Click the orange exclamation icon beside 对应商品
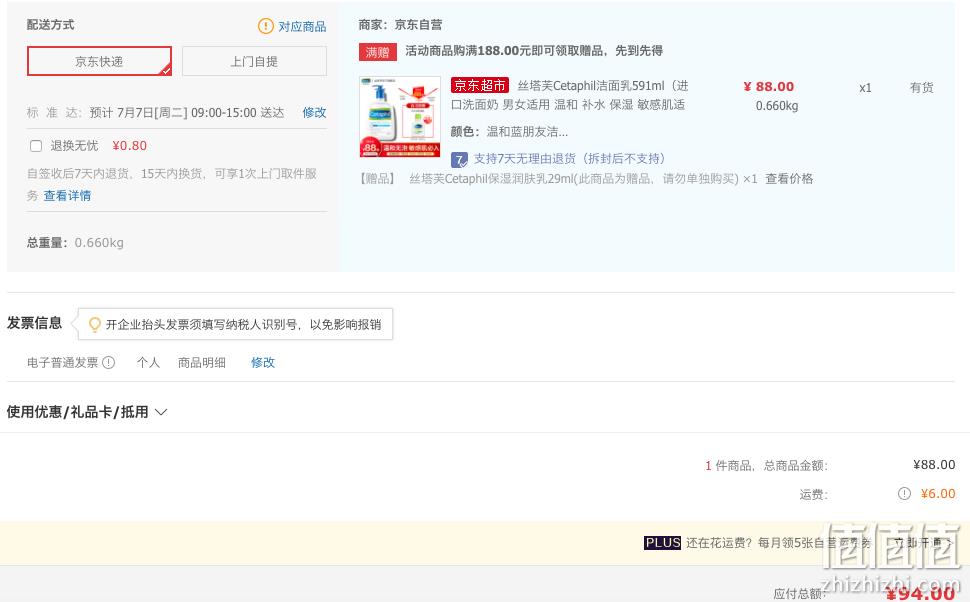The height and width of the screenshot is (602, 970). (265, 26)
